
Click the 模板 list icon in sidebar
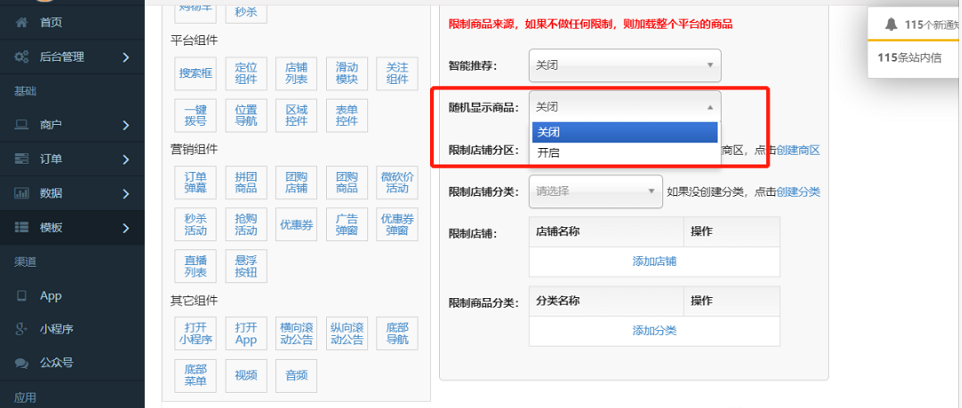21,228
